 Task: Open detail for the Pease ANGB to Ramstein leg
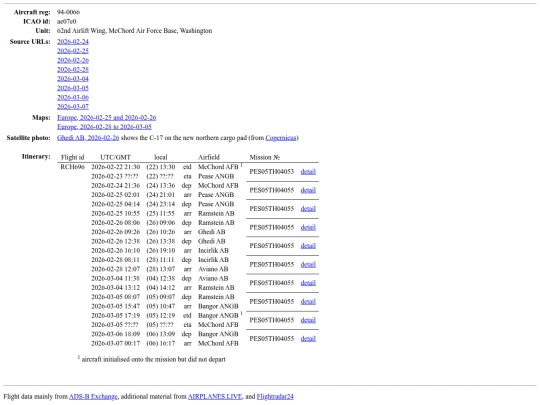pyautogui.click(x=308, y=209)
